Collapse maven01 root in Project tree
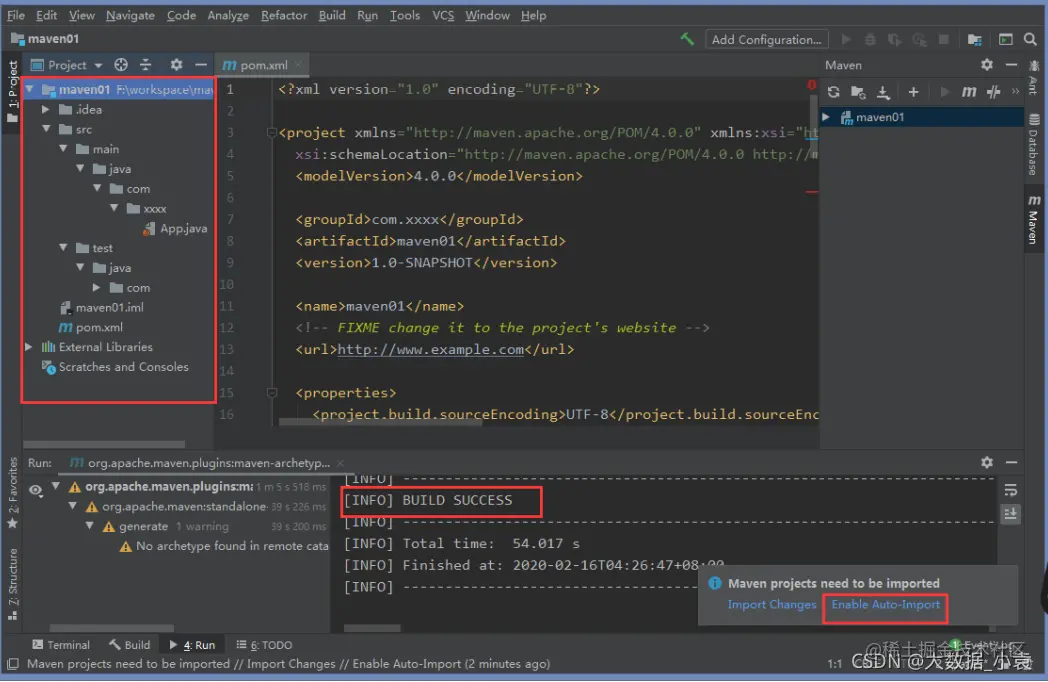 [30, 89]
